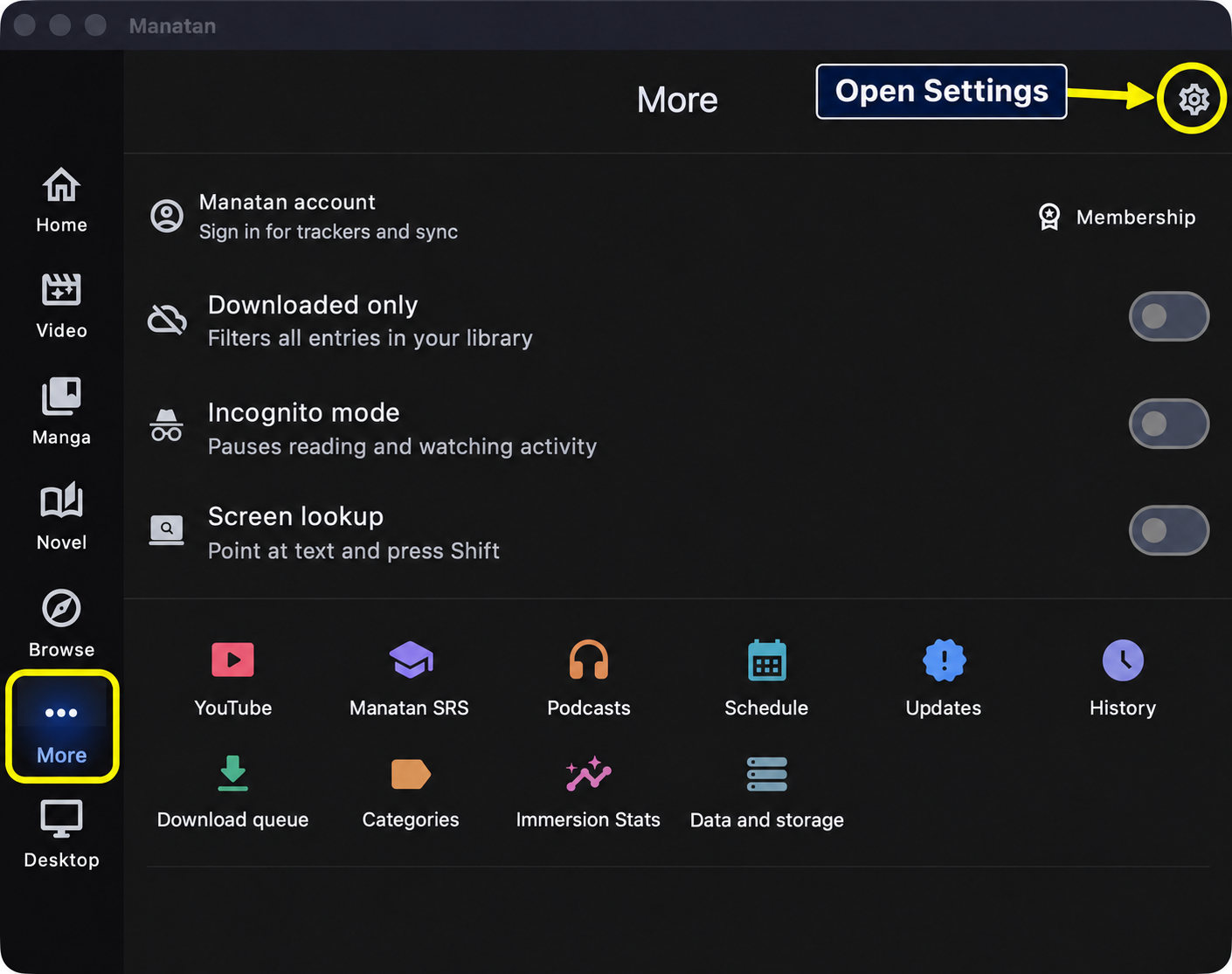Switch to the Novel section

[x=61, y=517]
